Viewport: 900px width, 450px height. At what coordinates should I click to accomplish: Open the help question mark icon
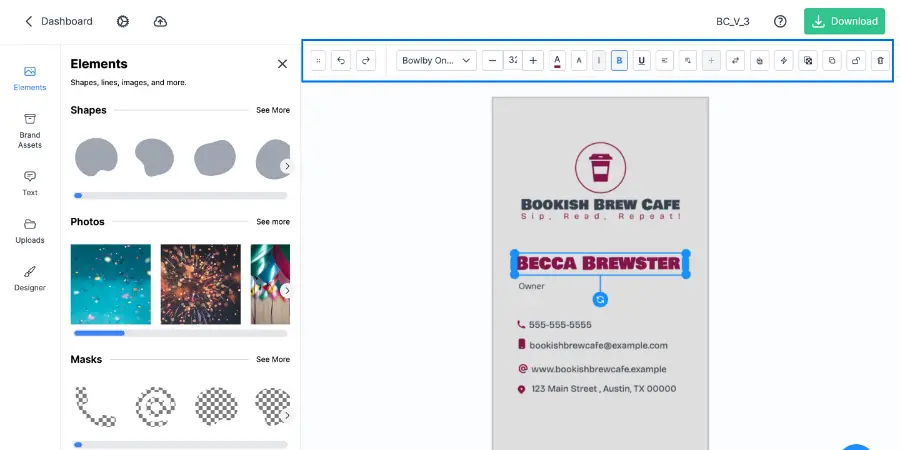pyautogui.click(x=780, y=21)
